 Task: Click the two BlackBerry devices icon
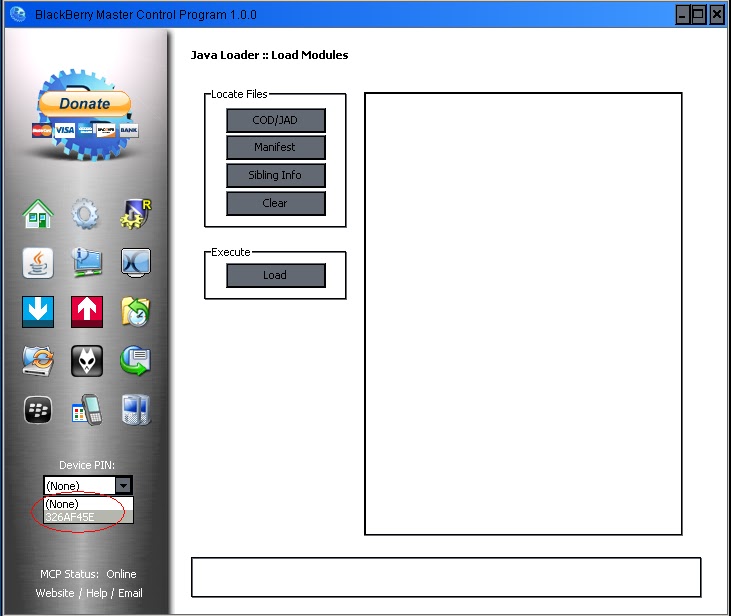click(136, 410)
